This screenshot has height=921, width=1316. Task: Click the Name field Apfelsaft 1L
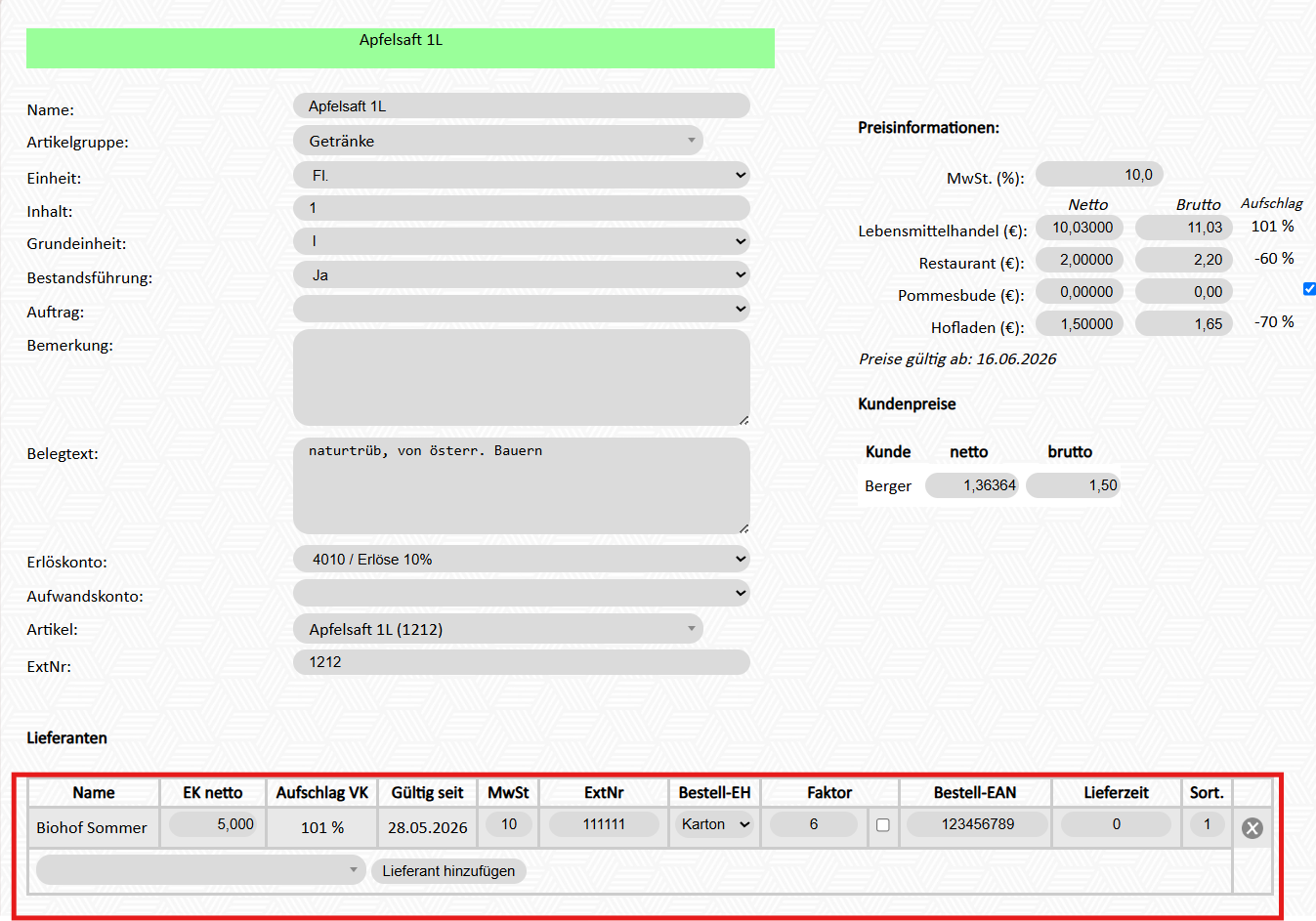pyautogui.click(x=522, y=105)
